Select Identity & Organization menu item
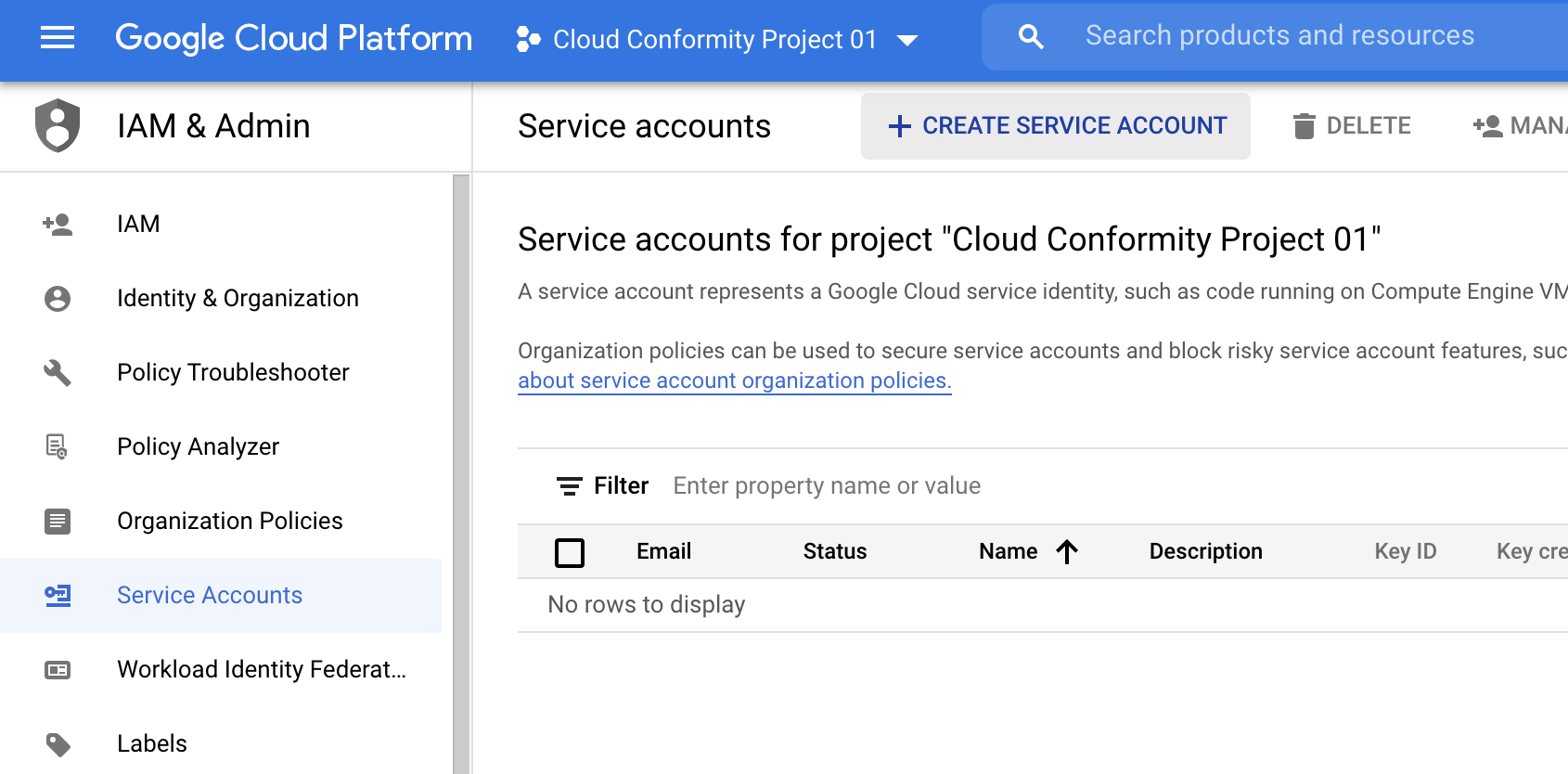Screen dimensions: 1568x774 coord(238,298)
